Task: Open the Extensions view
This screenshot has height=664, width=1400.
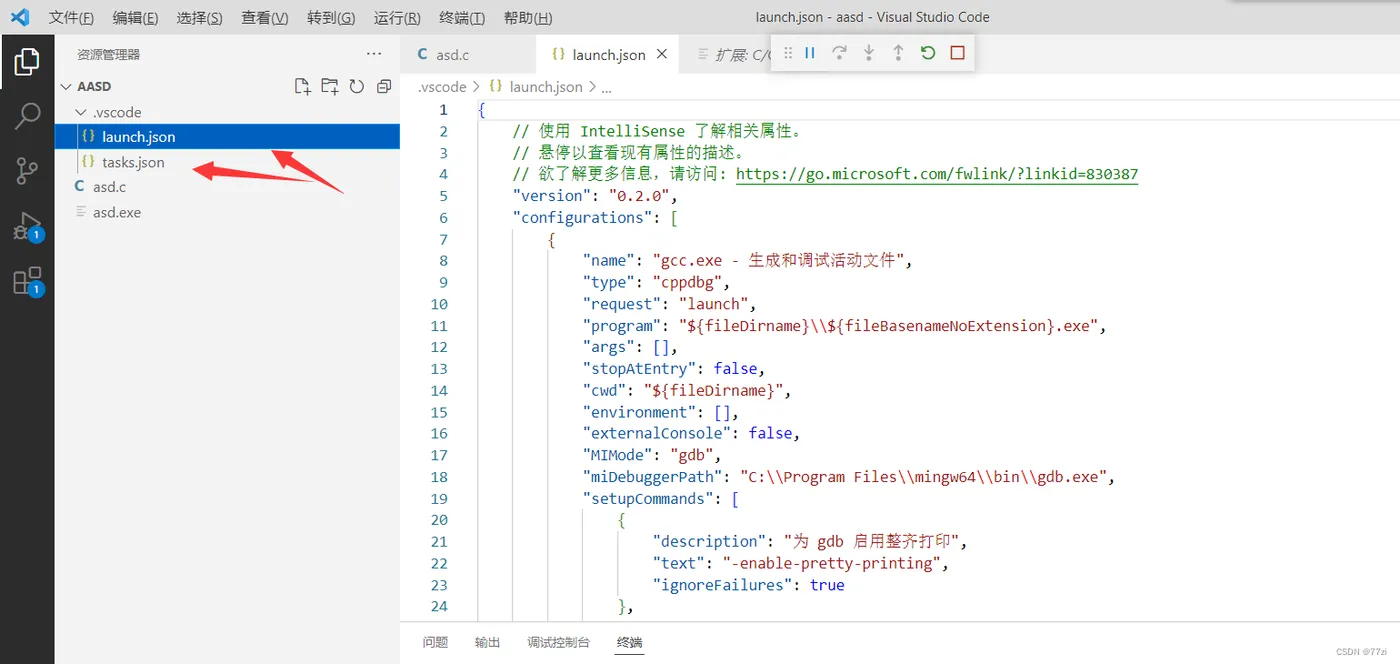Action: coord(27,281)
